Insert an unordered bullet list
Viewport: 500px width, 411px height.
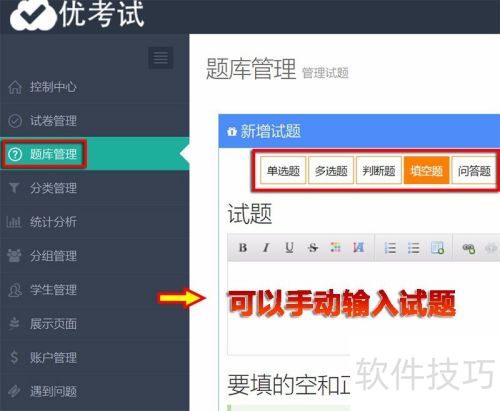coord(413,248)
